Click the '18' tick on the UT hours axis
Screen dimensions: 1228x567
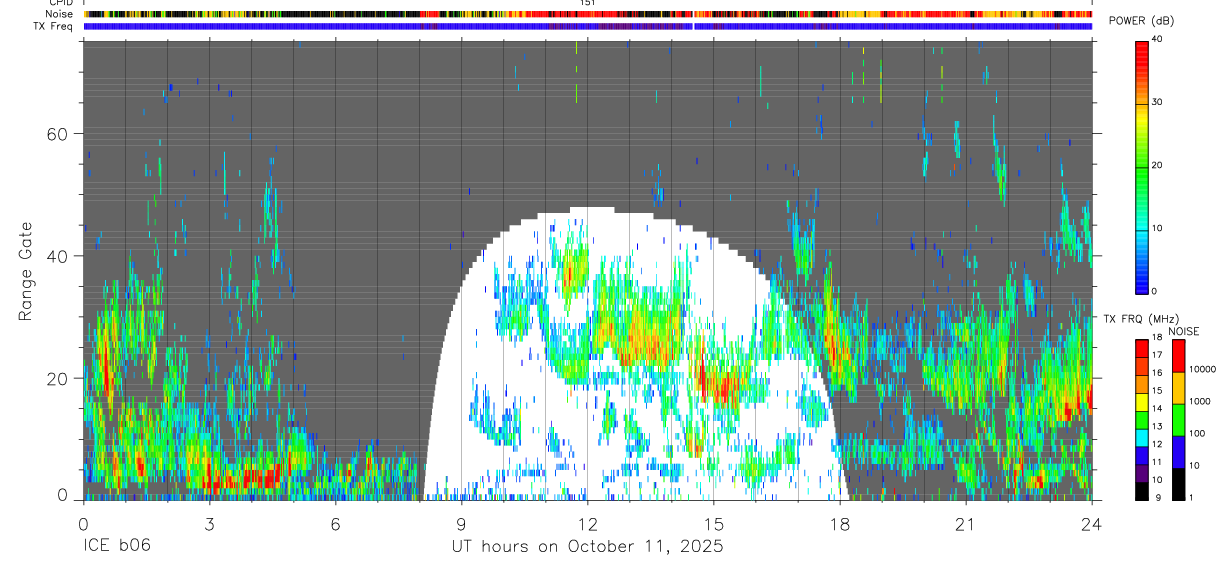point(839,524)
